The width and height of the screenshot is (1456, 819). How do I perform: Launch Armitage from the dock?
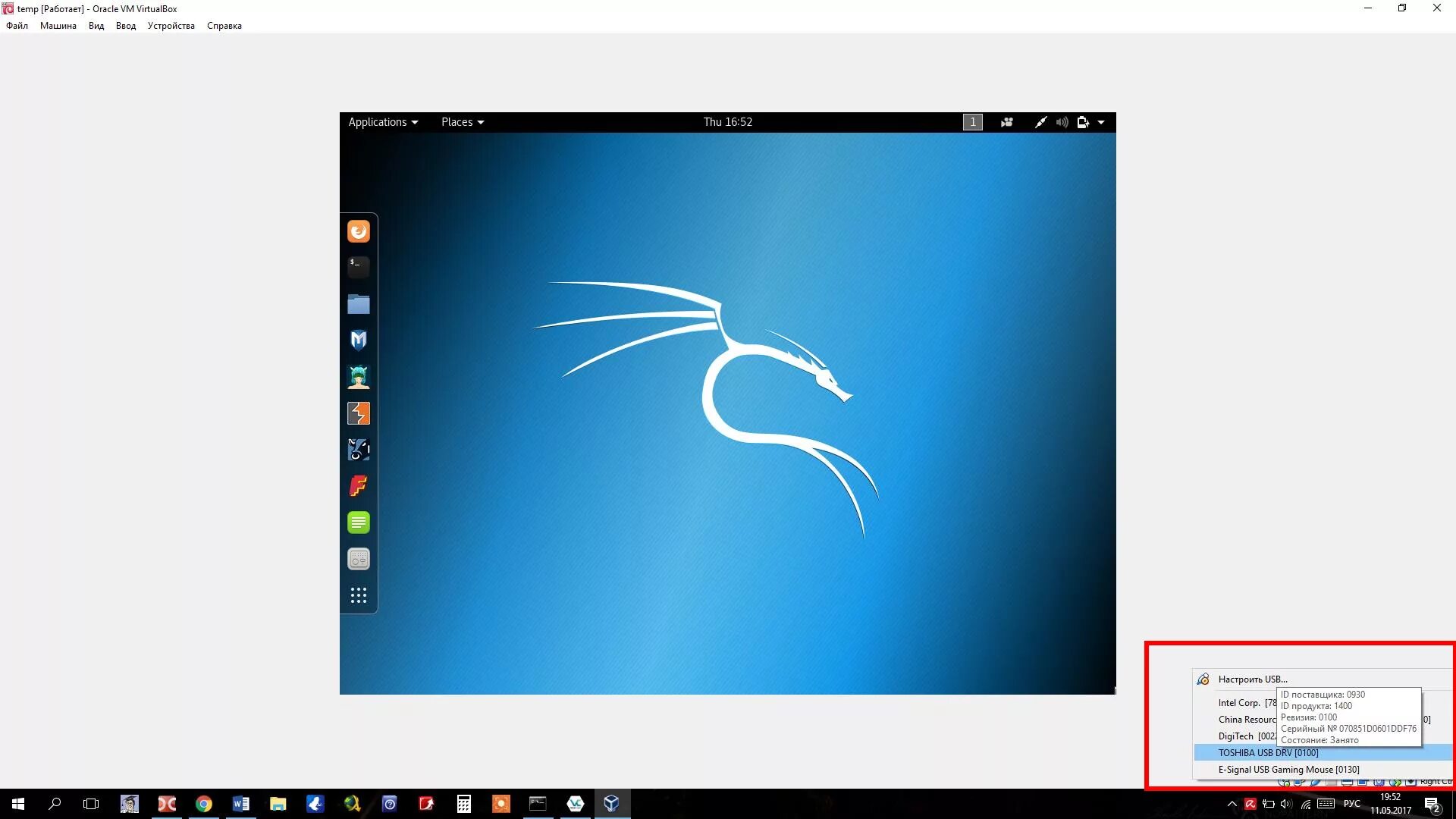pyautogui.click(x=359, y=377)
